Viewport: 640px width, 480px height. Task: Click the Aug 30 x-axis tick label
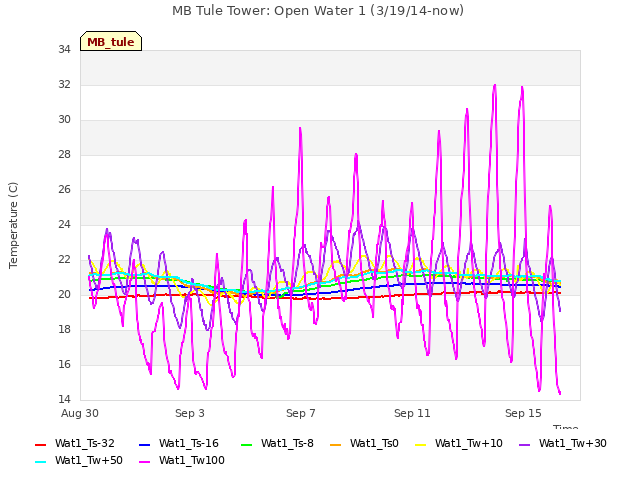click(80, 413)
